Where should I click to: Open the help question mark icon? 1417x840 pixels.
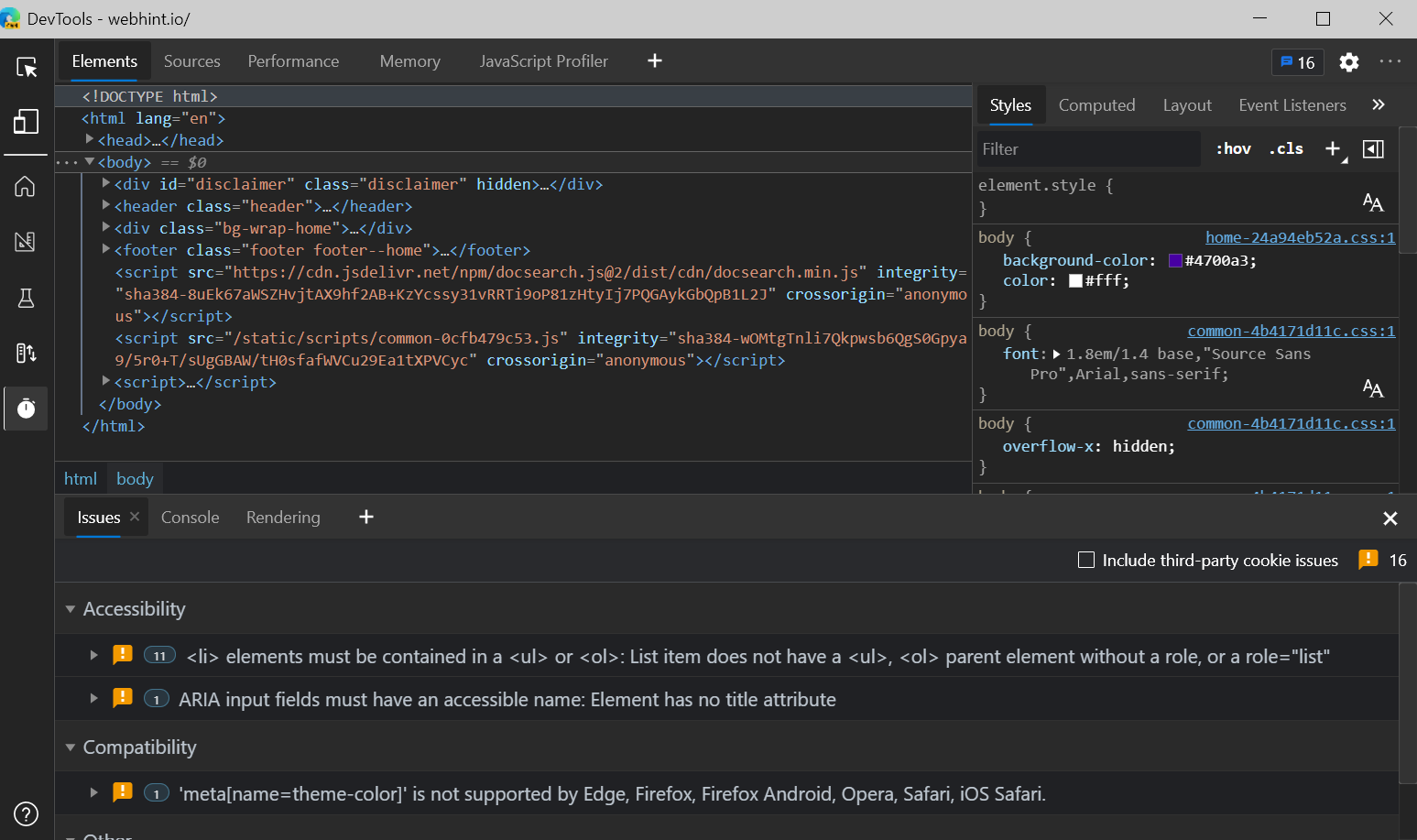click(27, 813)
